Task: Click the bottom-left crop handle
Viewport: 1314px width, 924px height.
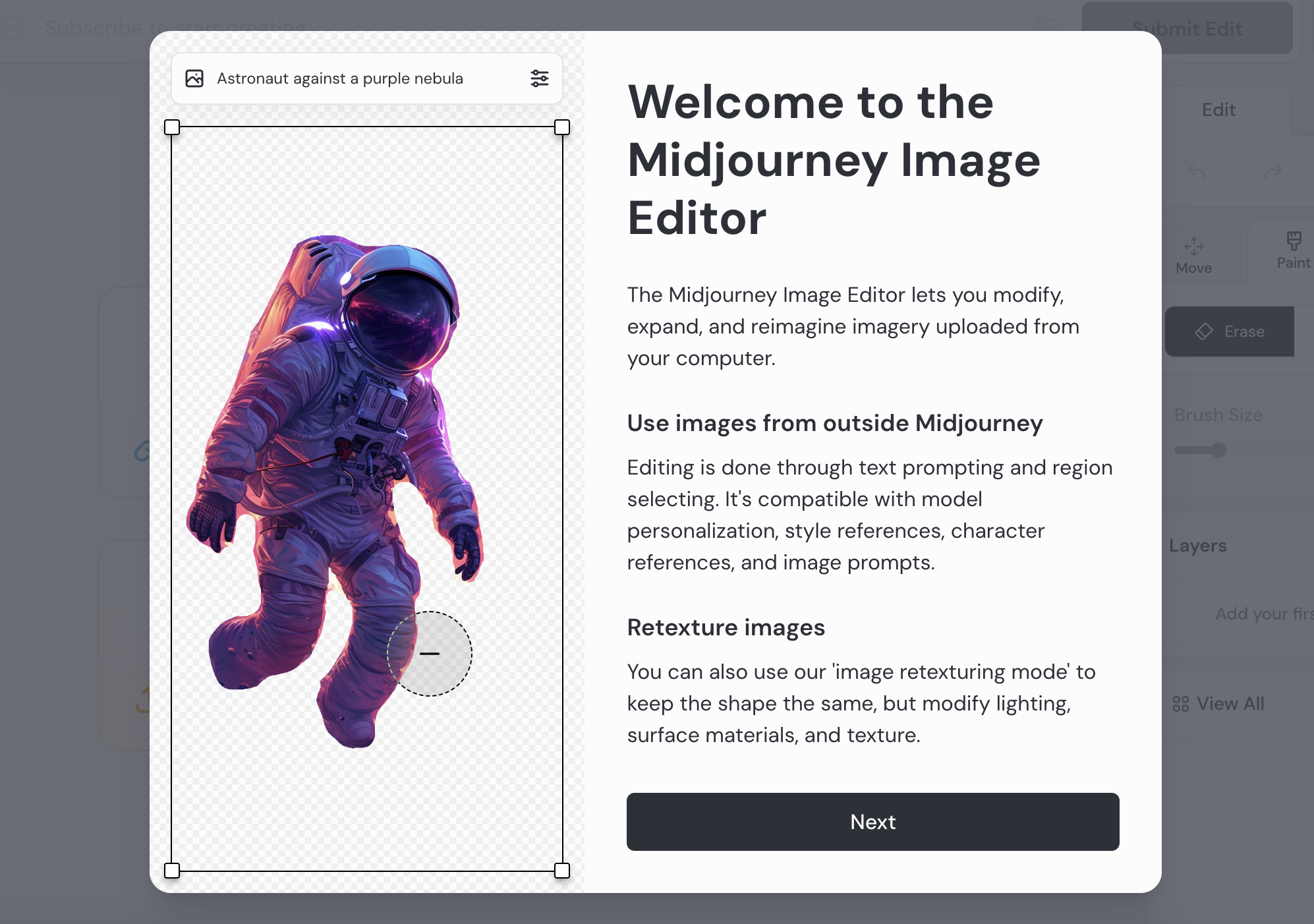Action: coord(172,871)
